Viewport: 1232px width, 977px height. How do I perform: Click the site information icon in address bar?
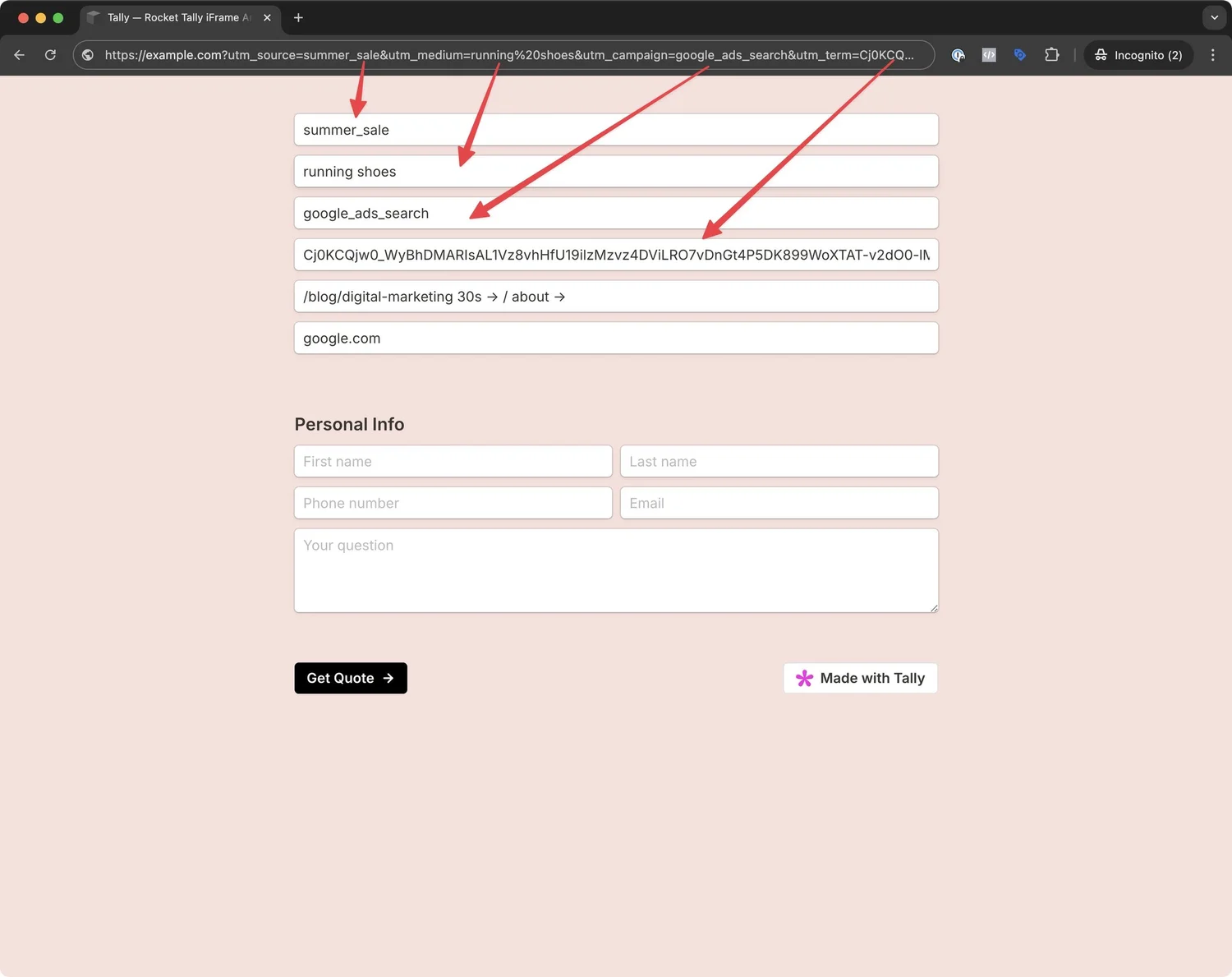[87, 55]
